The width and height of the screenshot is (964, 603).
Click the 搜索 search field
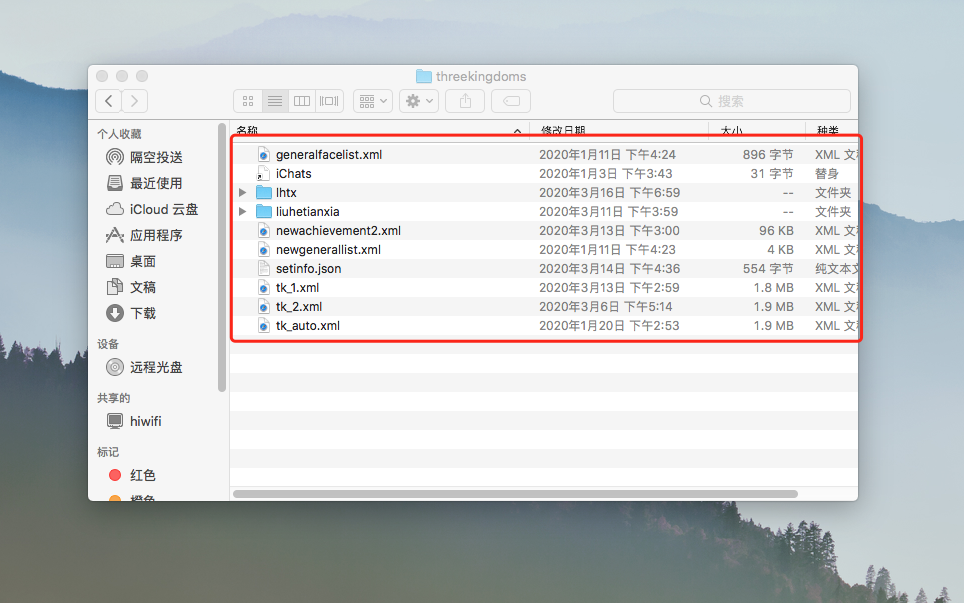click(732, 101)
